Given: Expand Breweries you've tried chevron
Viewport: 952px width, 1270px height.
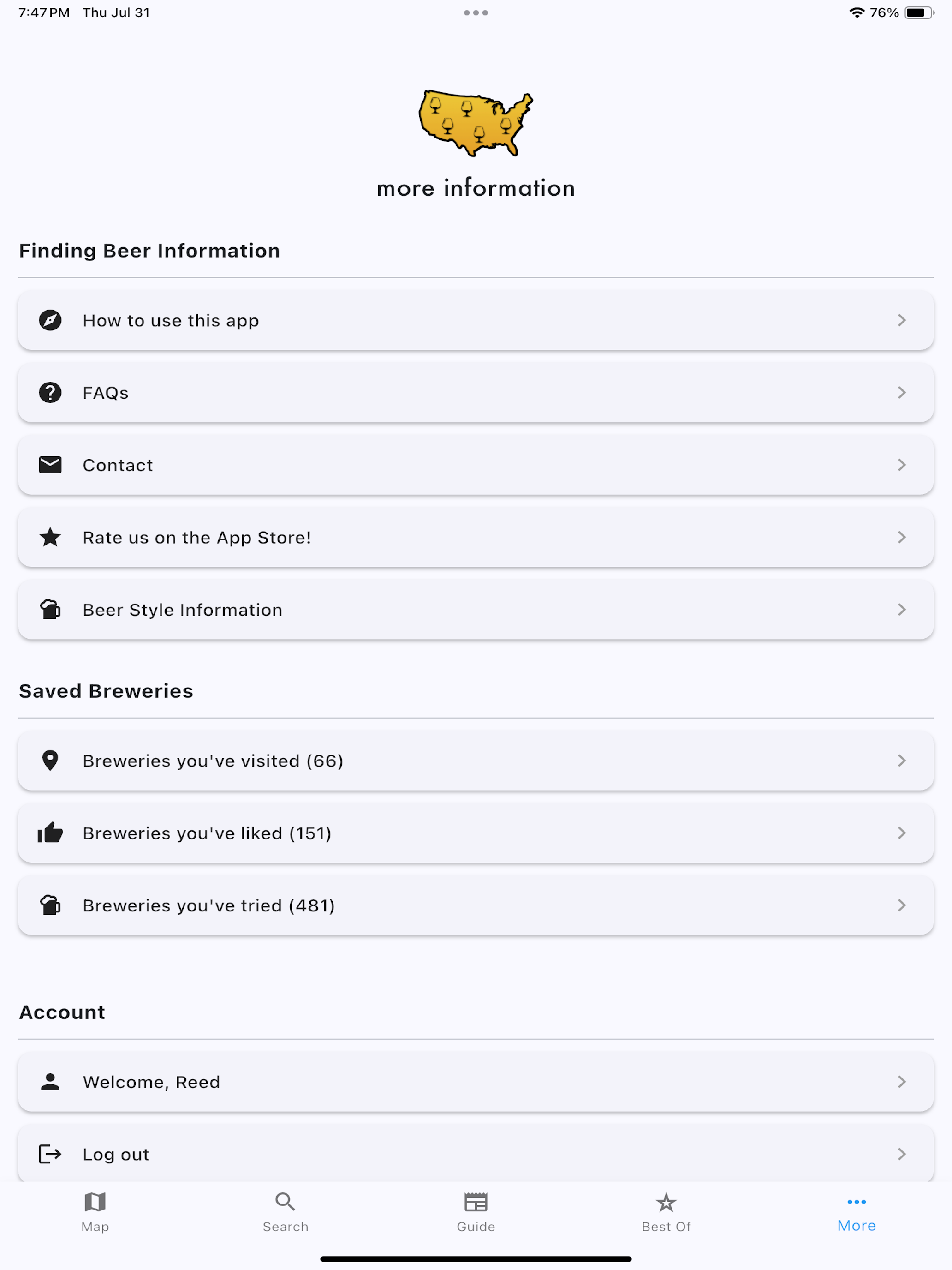Looking at the screenshot, I should [x=902, y=905].
